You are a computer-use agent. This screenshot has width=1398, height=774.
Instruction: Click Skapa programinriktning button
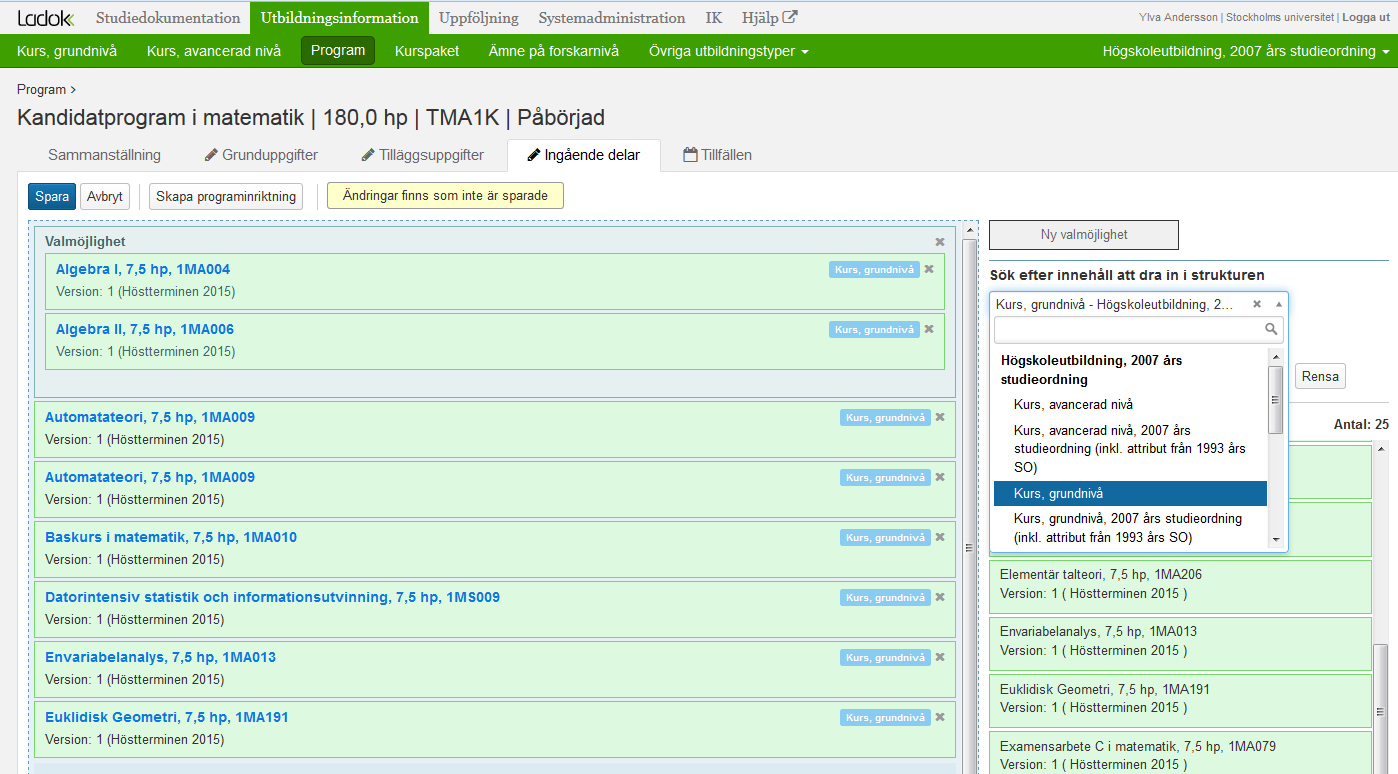click(x=226, y=196)
